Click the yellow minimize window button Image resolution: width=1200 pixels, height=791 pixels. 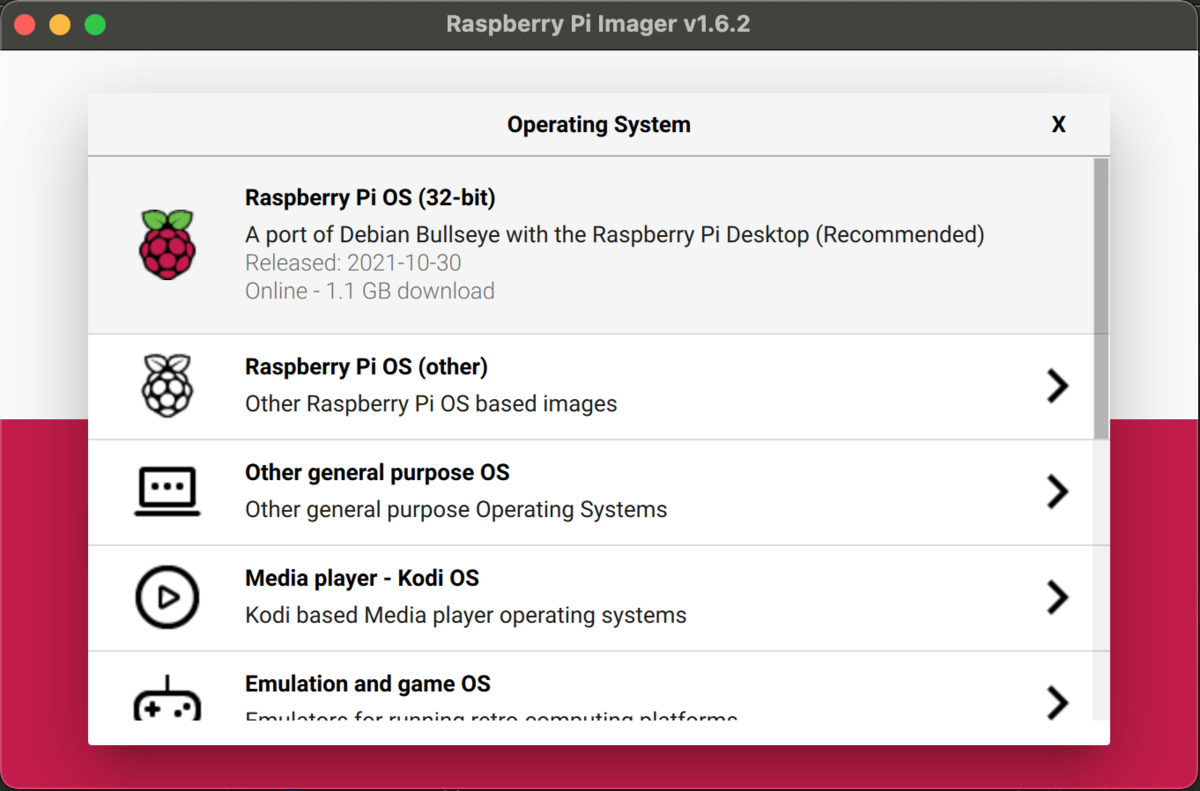pos(60,25)
